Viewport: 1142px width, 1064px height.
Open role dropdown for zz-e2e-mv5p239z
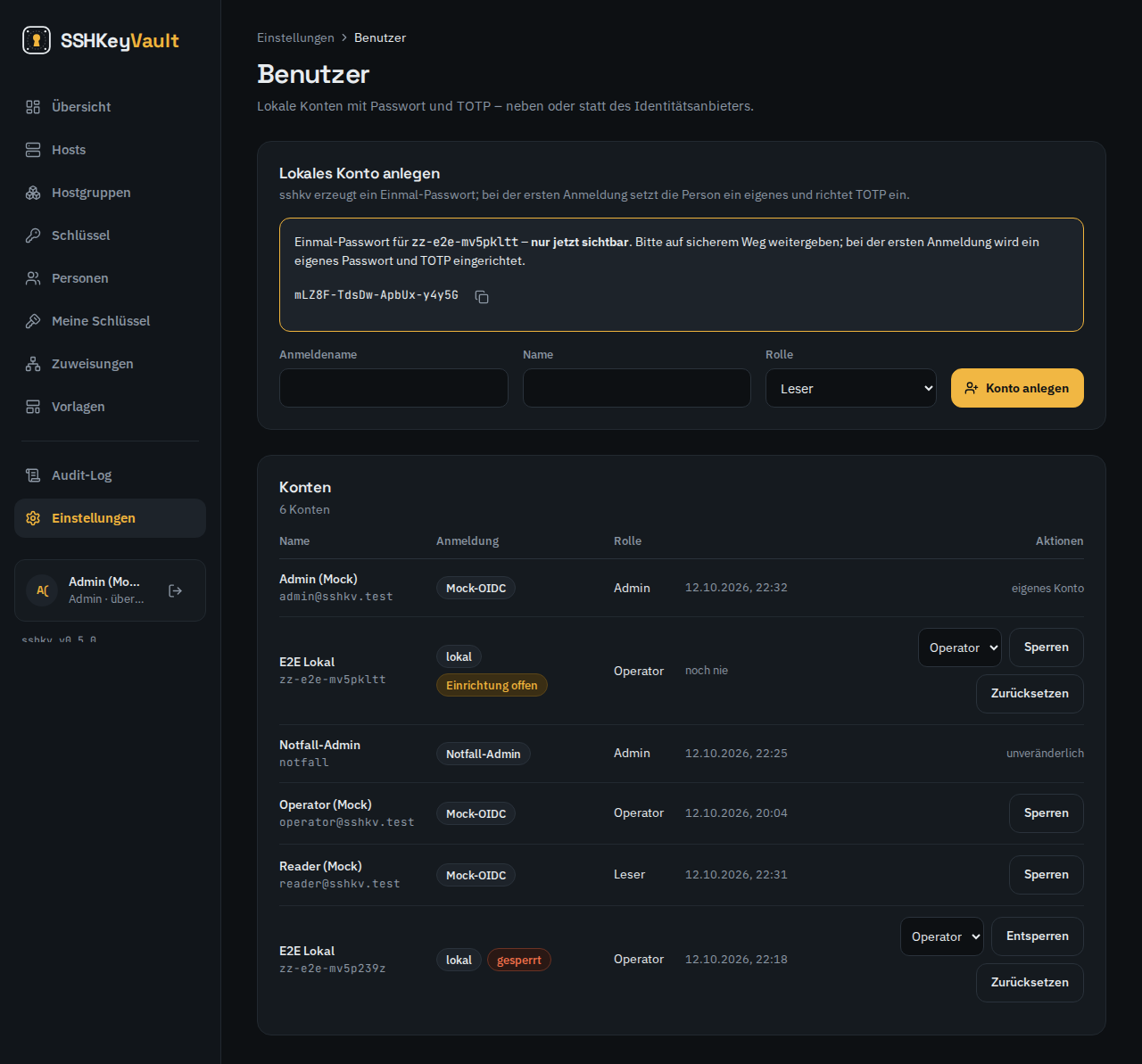point(942,936)
